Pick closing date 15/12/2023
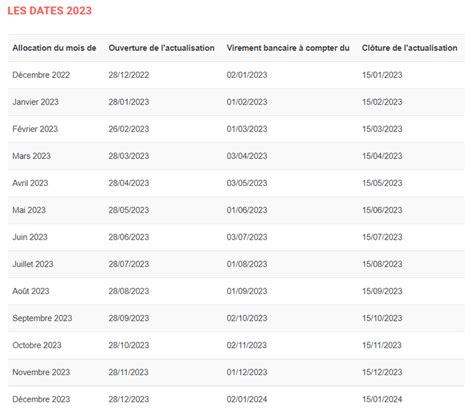The height and width of the screenshot is (417, 474). click(x=382, y=372)
